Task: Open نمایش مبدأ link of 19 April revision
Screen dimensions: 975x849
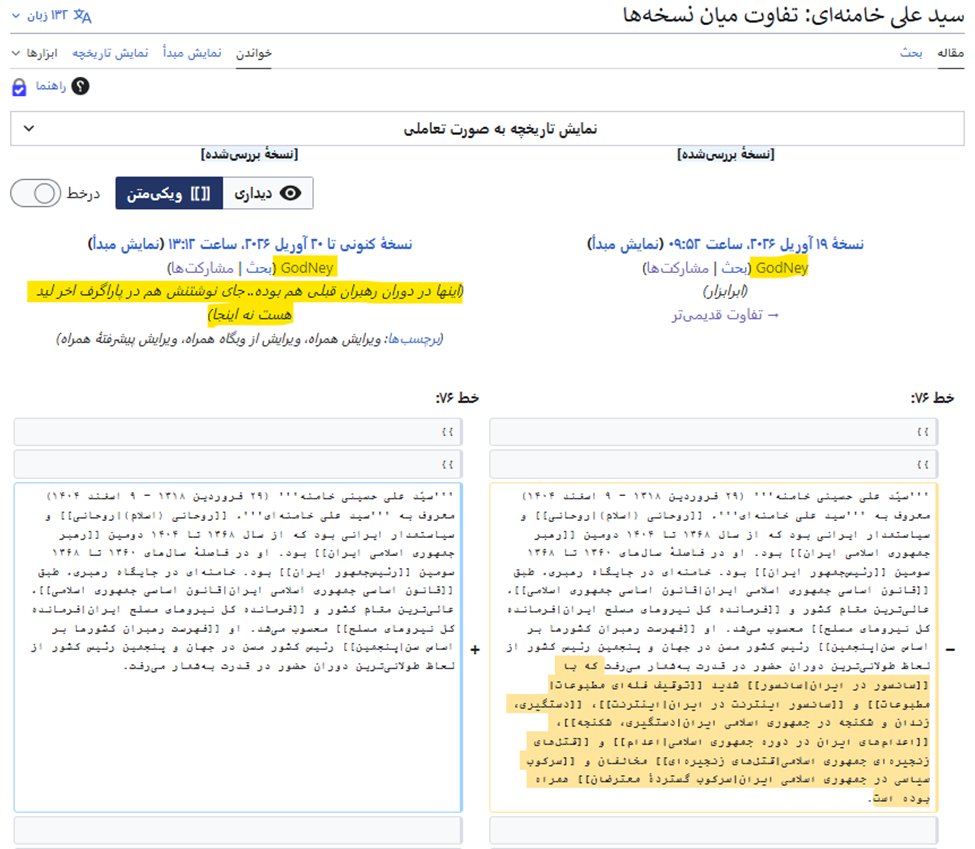Action: pos(626,244)
